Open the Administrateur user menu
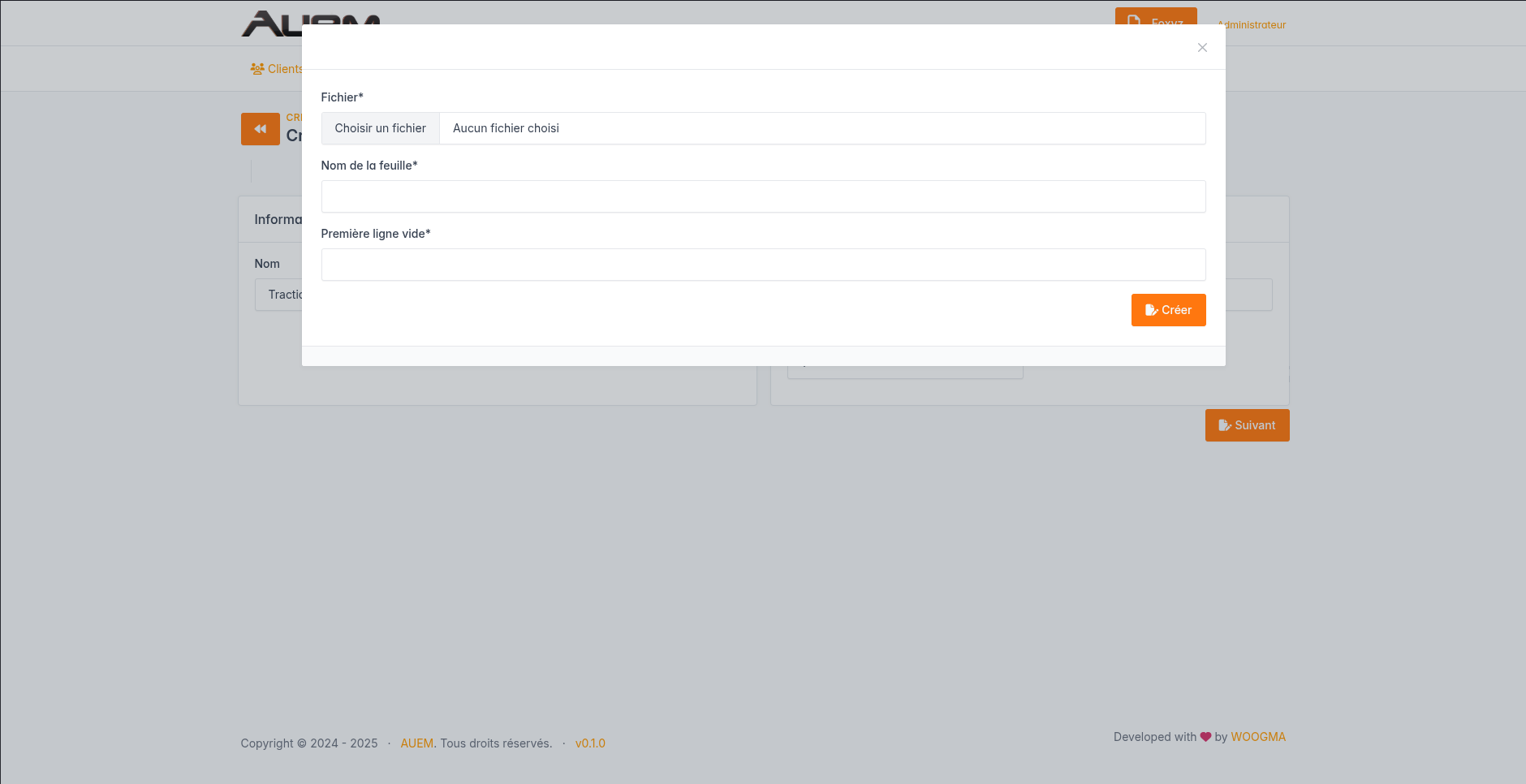This screenshot has height=784, width=1526. 1253,25
